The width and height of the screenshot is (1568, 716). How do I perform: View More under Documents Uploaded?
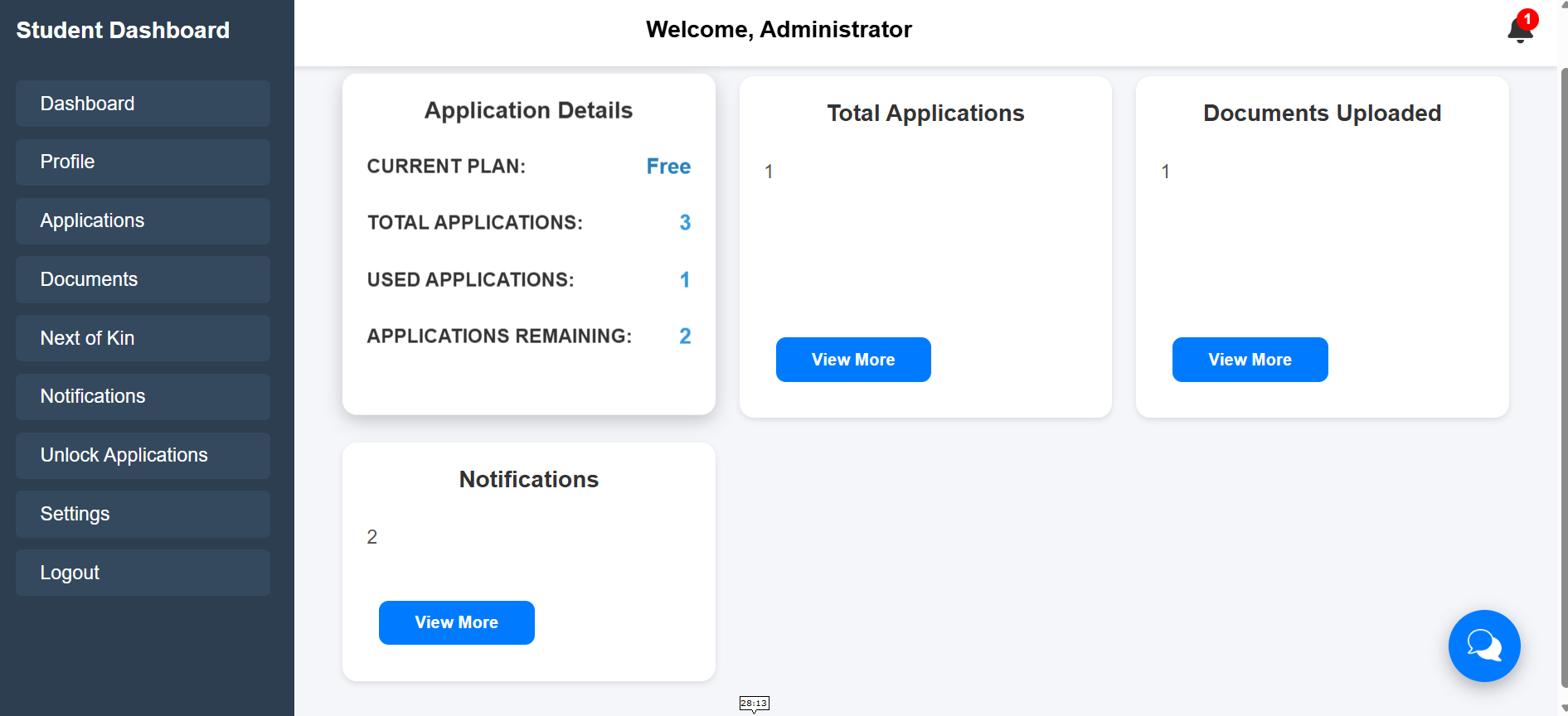[1250, 360]
